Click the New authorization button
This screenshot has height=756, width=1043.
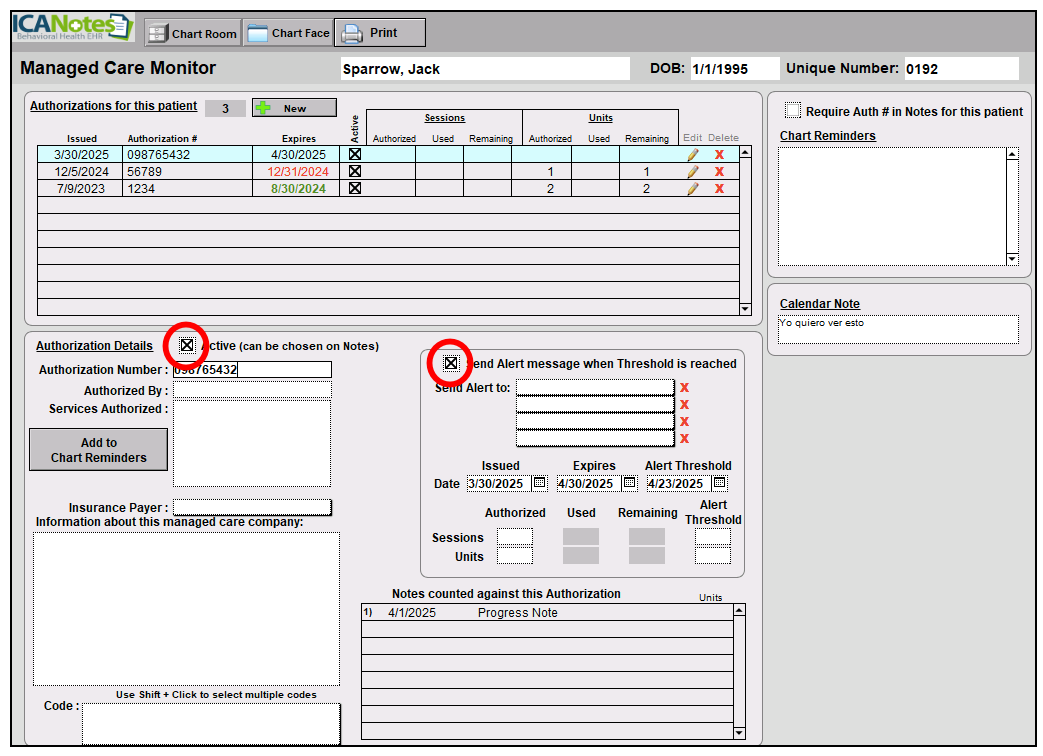[x=294, y=108]
